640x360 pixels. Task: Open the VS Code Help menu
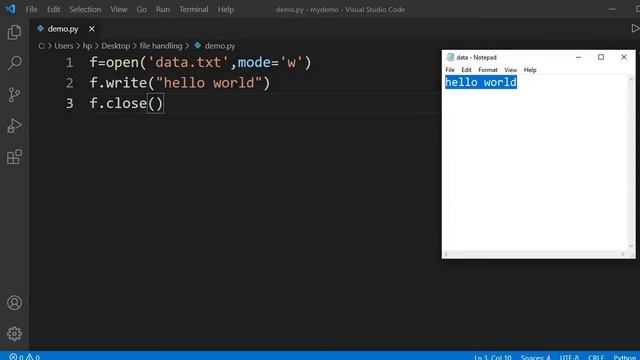point(225,9)
